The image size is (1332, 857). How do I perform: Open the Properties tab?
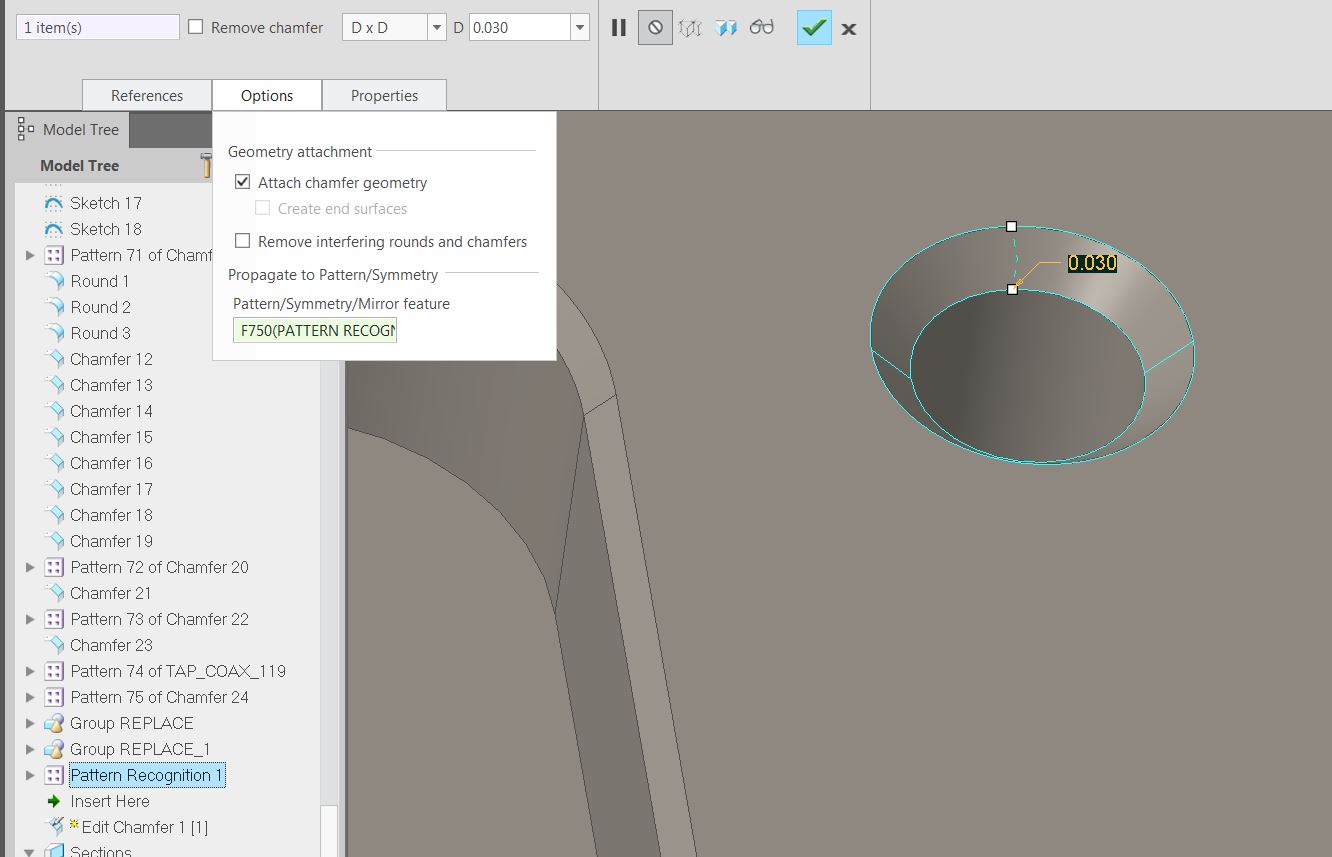point(384,95)
